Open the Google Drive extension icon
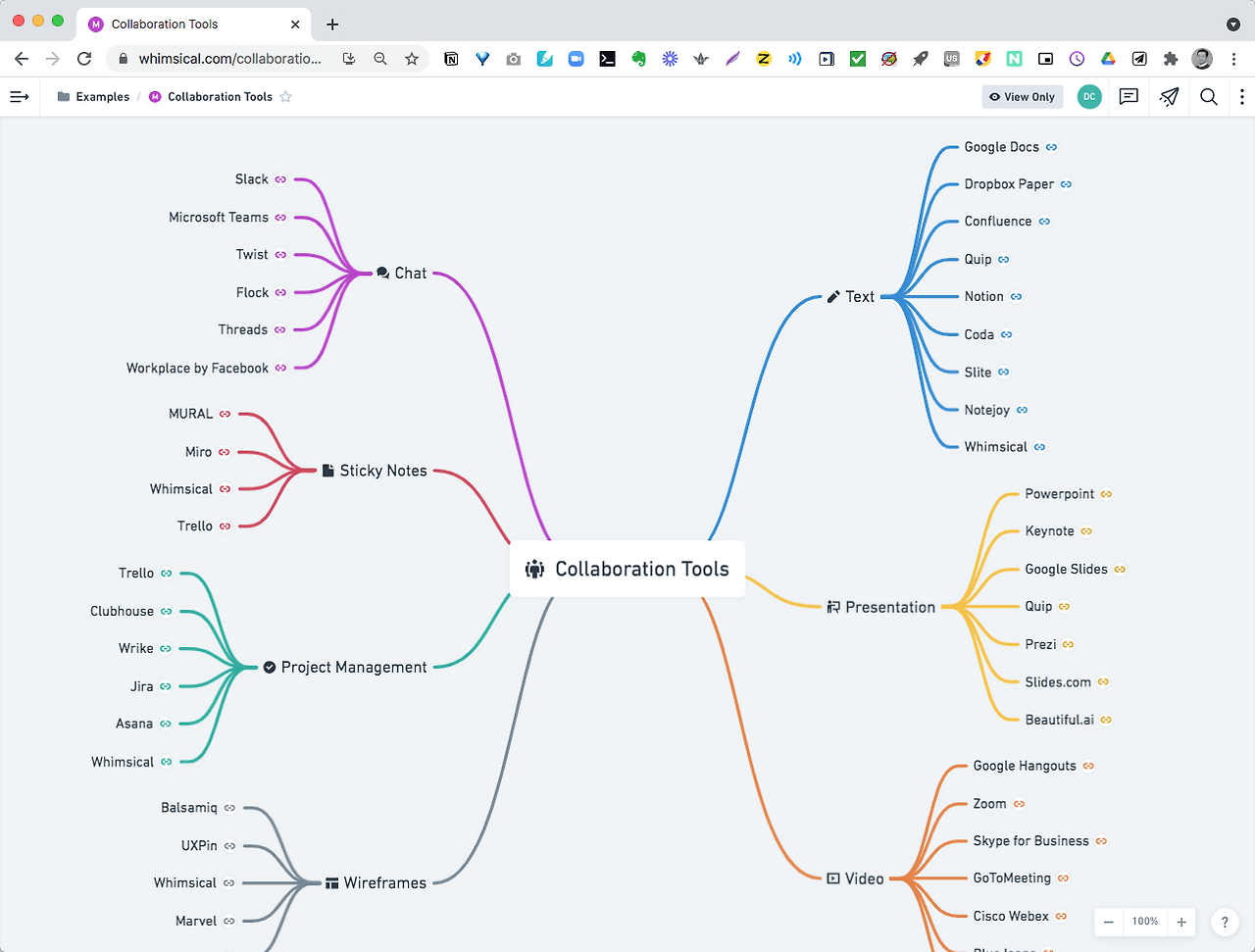The width and height of the screenshot is (1255, 952). click(x=1108, y=59)
